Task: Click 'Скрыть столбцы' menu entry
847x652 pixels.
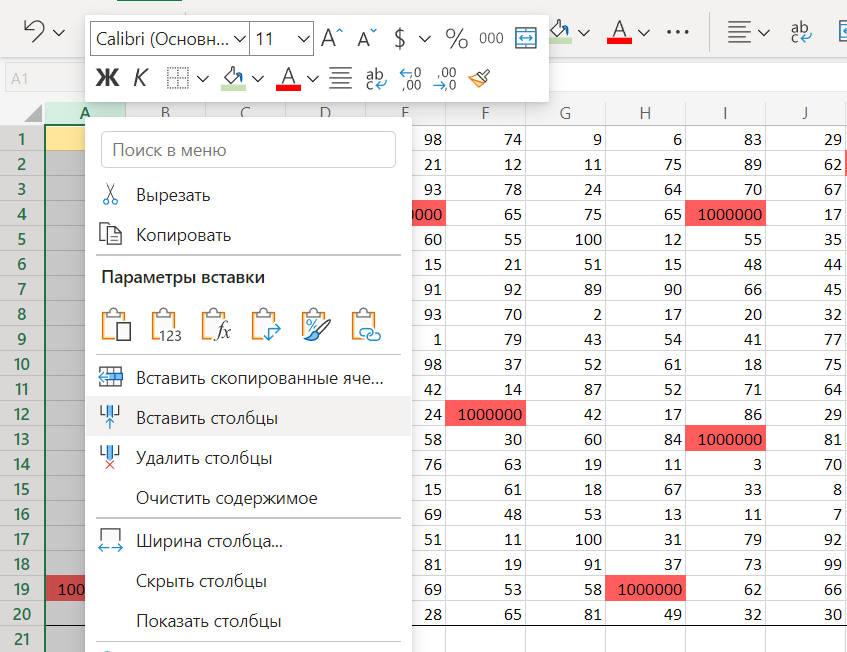Action: 201,581
